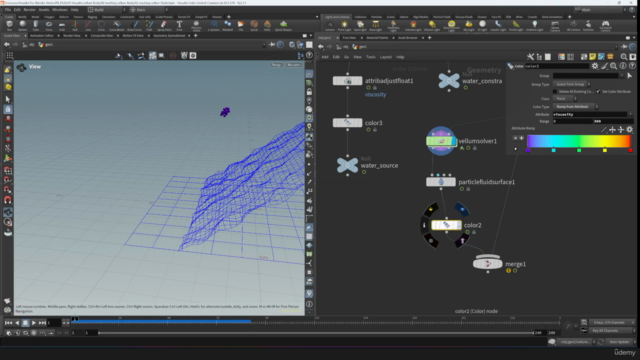Open the Group field dropdown arrow
The height and width of the screenshot is (360, 640).
[x=622, y=76]
